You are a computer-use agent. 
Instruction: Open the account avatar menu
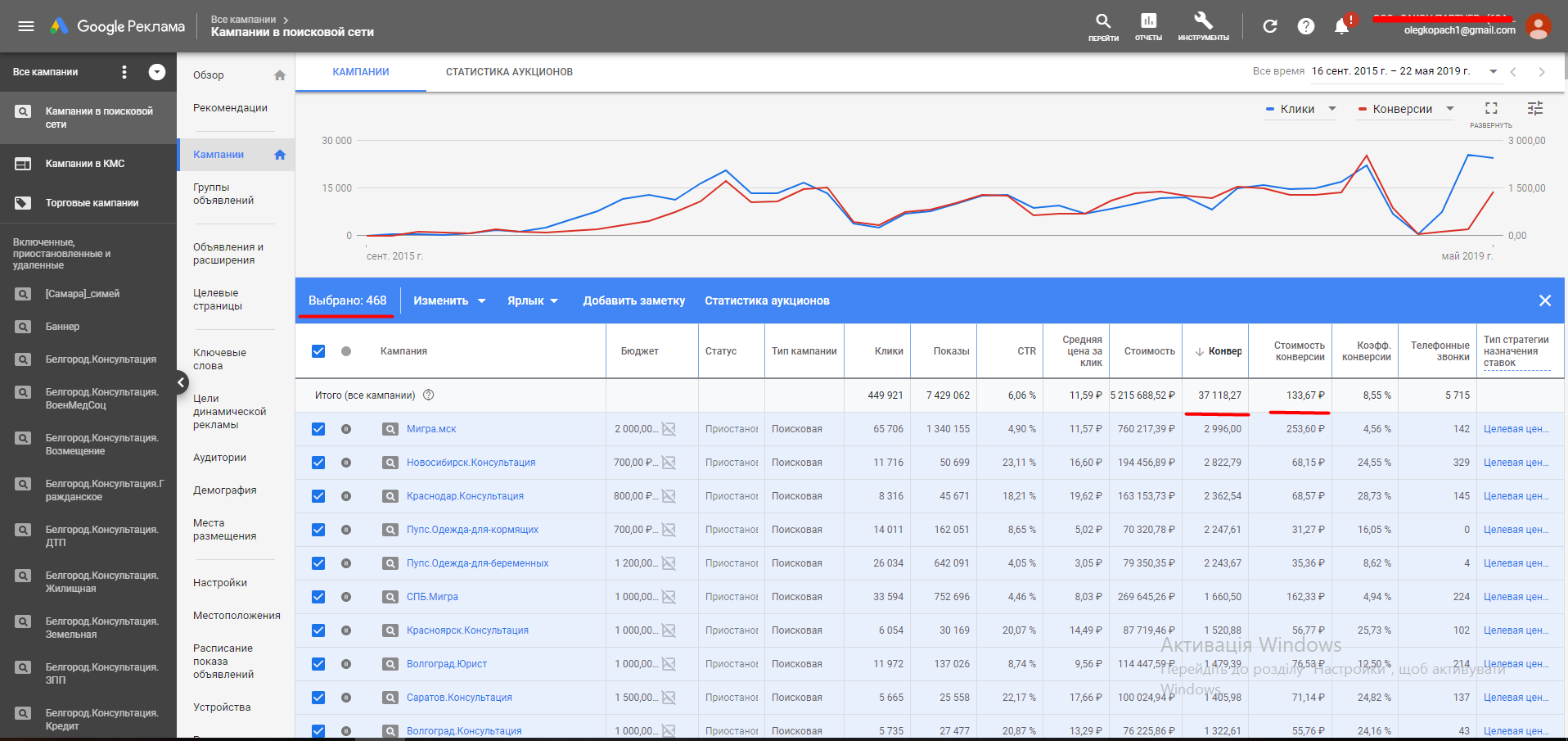click(x=1539, y=26)
